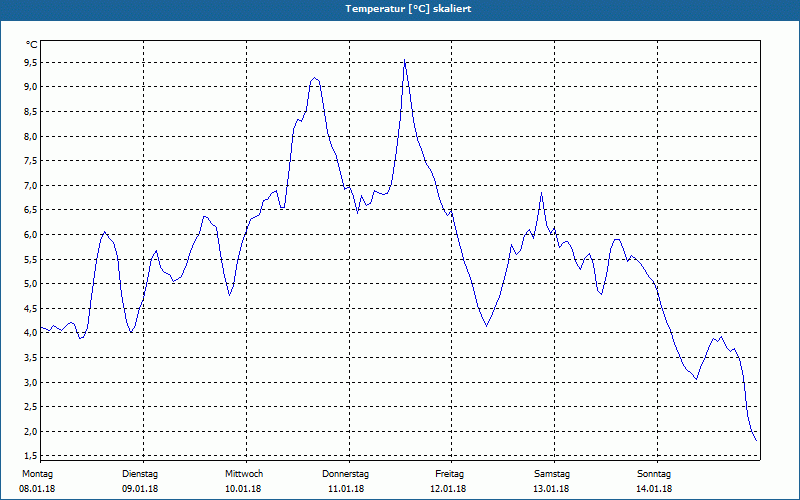Click the 2,0 y-axis label
Image resolution: width=800 pixels, height=500 pixels.
coord(31,432)
